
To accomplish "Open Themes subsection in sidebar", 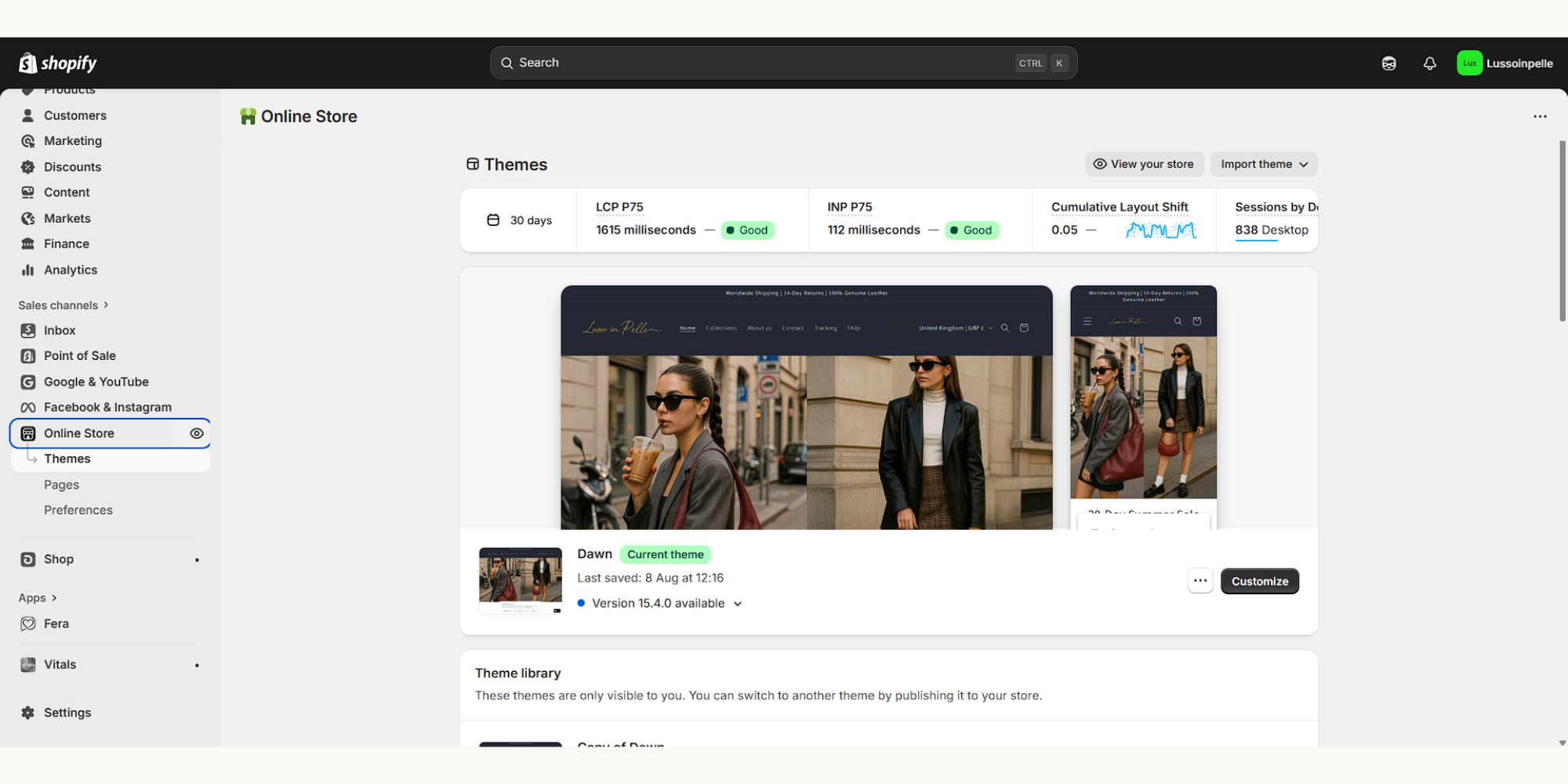I will pyautogui.click(x=111, y=459).
